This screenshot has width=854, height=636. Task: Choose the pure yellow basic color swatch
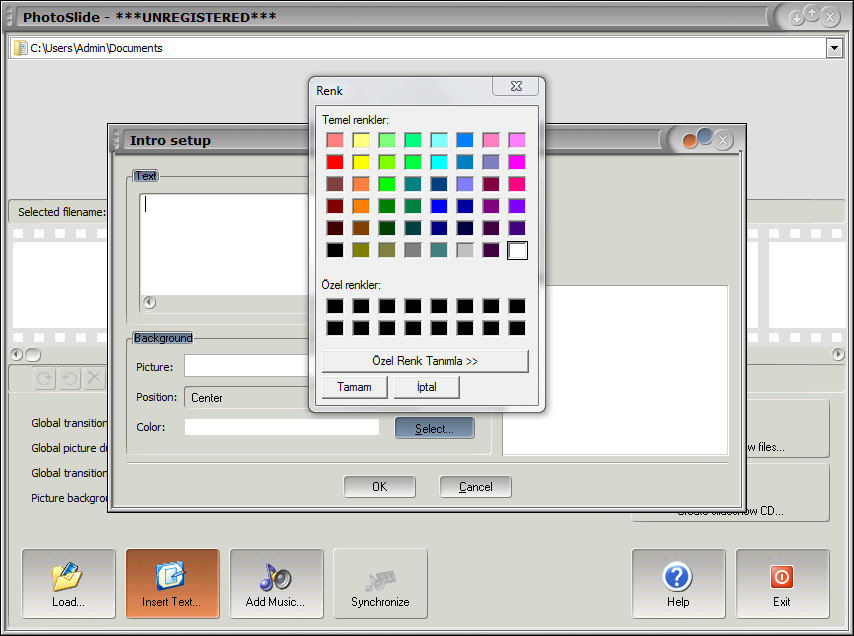[361, 162]
